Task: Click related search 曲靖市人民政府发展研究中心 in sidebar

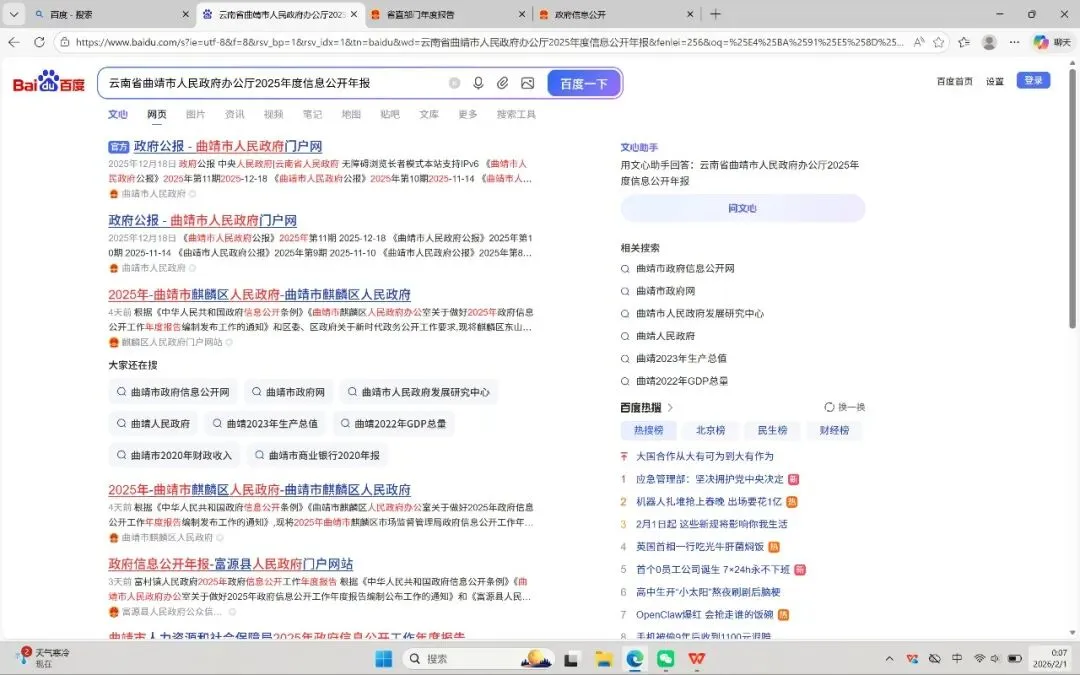Action: [700, 313]
